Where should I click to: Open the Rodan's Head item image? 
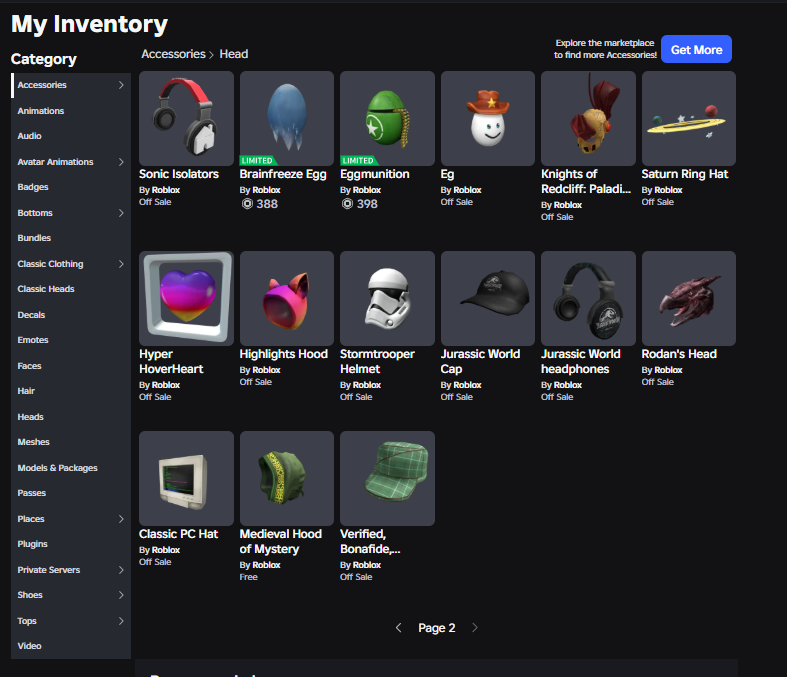click(689, 298)
